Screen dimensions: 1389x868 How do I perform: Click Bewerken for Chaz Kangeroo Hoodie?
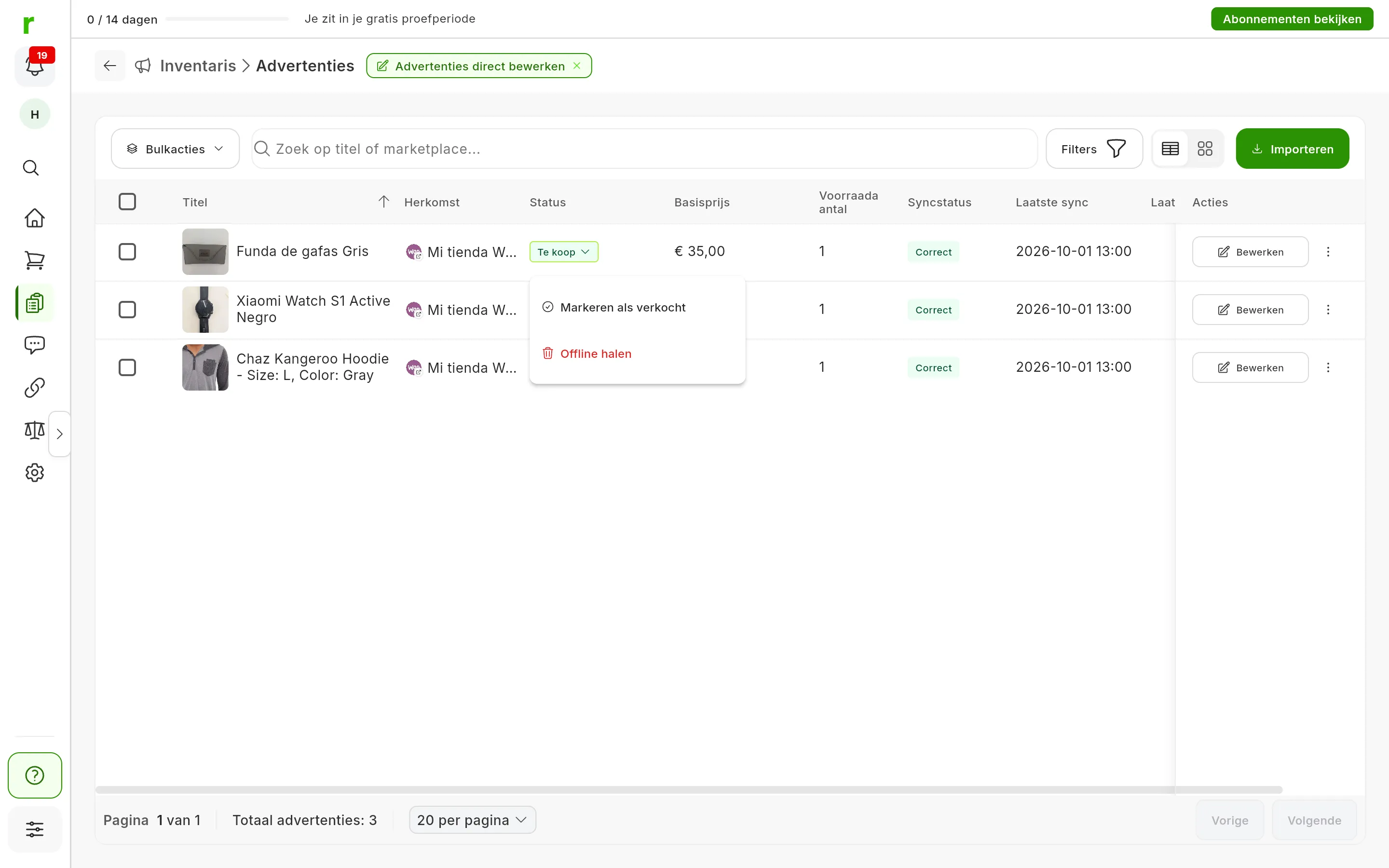pyautogui.click(x=1250, y=368)
